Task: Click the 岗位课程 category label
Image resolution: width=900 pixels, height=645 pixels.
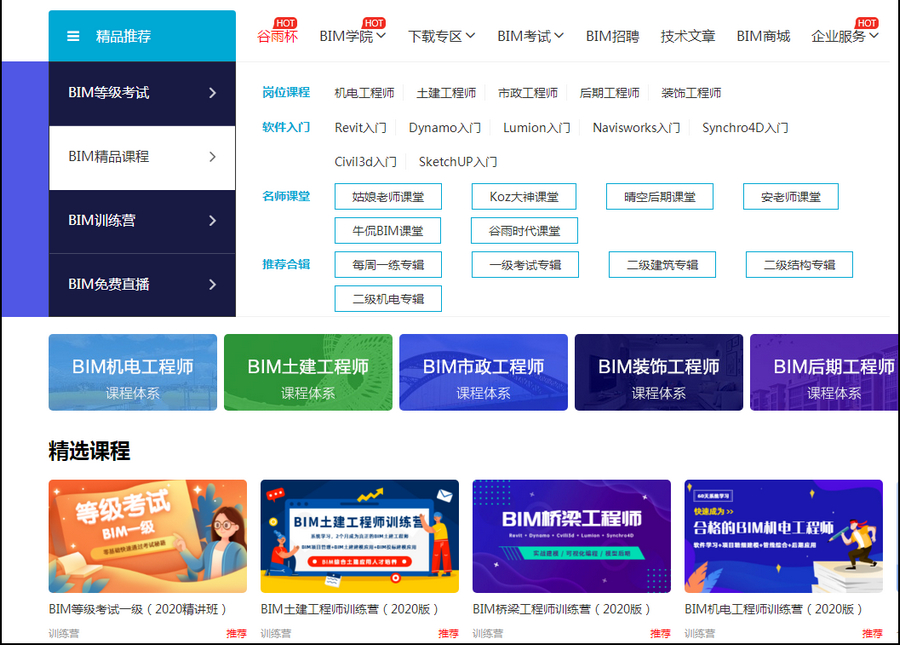Action: point(286,92)
